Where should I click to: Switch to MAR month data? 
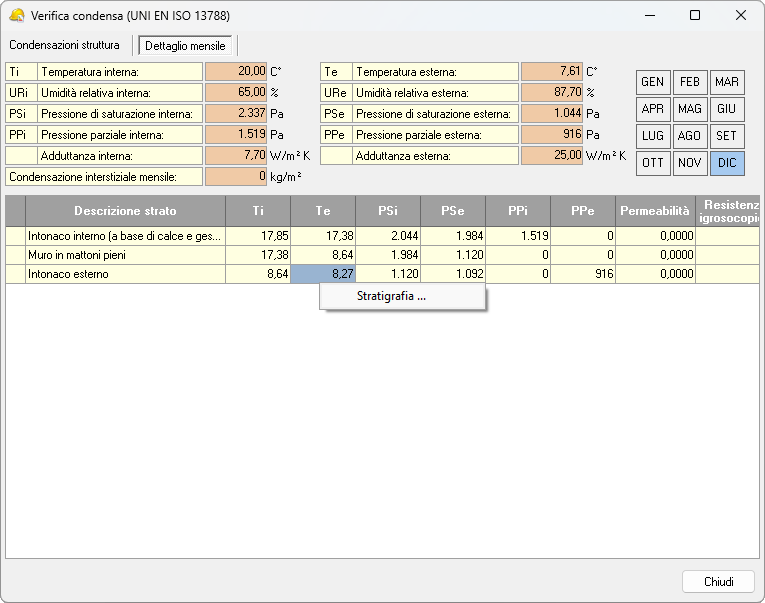coord(727,82)
